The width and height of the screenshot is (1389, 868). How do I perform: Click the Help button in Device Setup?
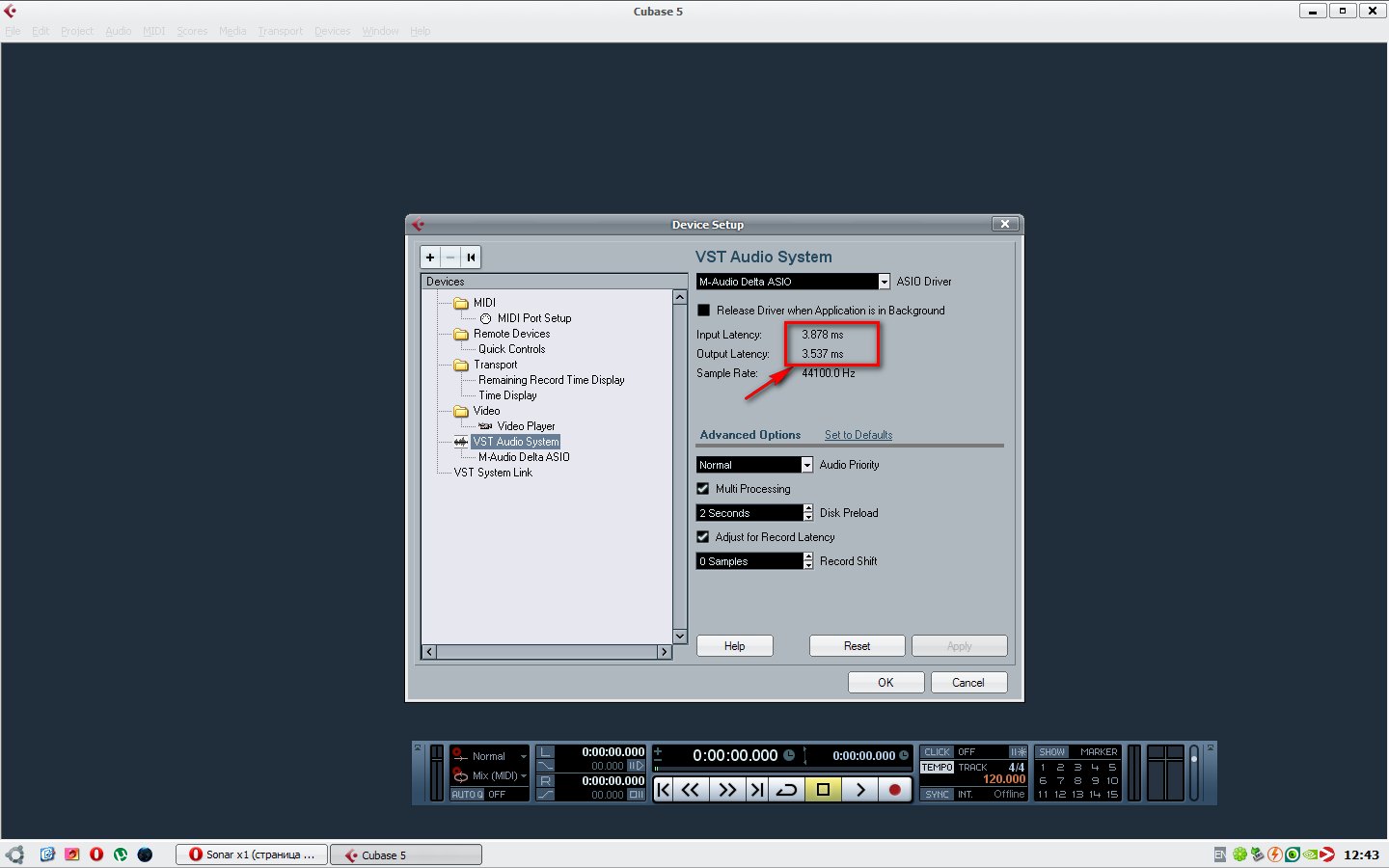[x=735, y=646]
